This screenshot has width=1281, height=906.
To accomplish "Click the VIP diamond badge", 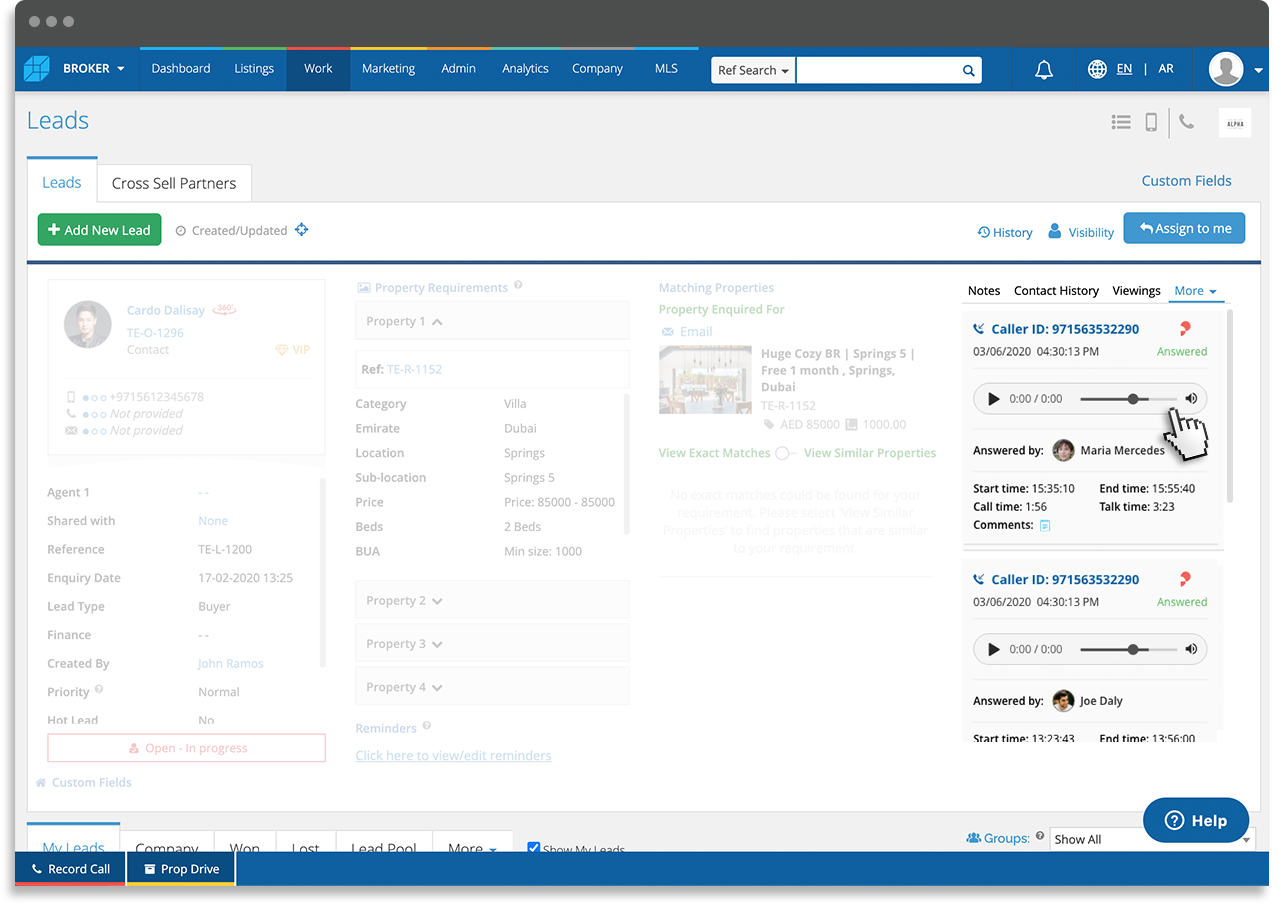I will 293,350.
